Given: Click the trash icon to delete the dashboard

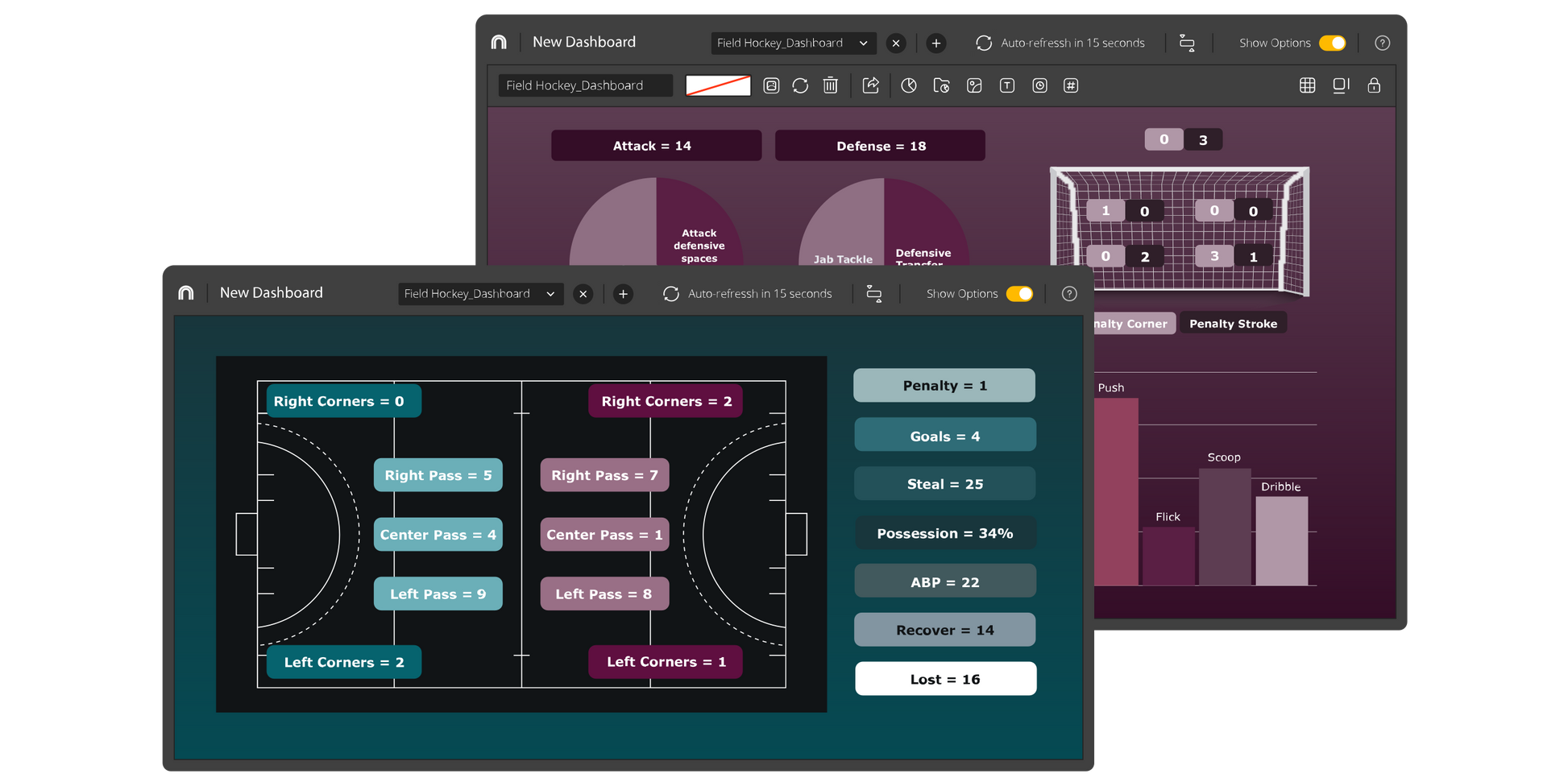Looking at the screenshot, I should click(x=830, y=85).
